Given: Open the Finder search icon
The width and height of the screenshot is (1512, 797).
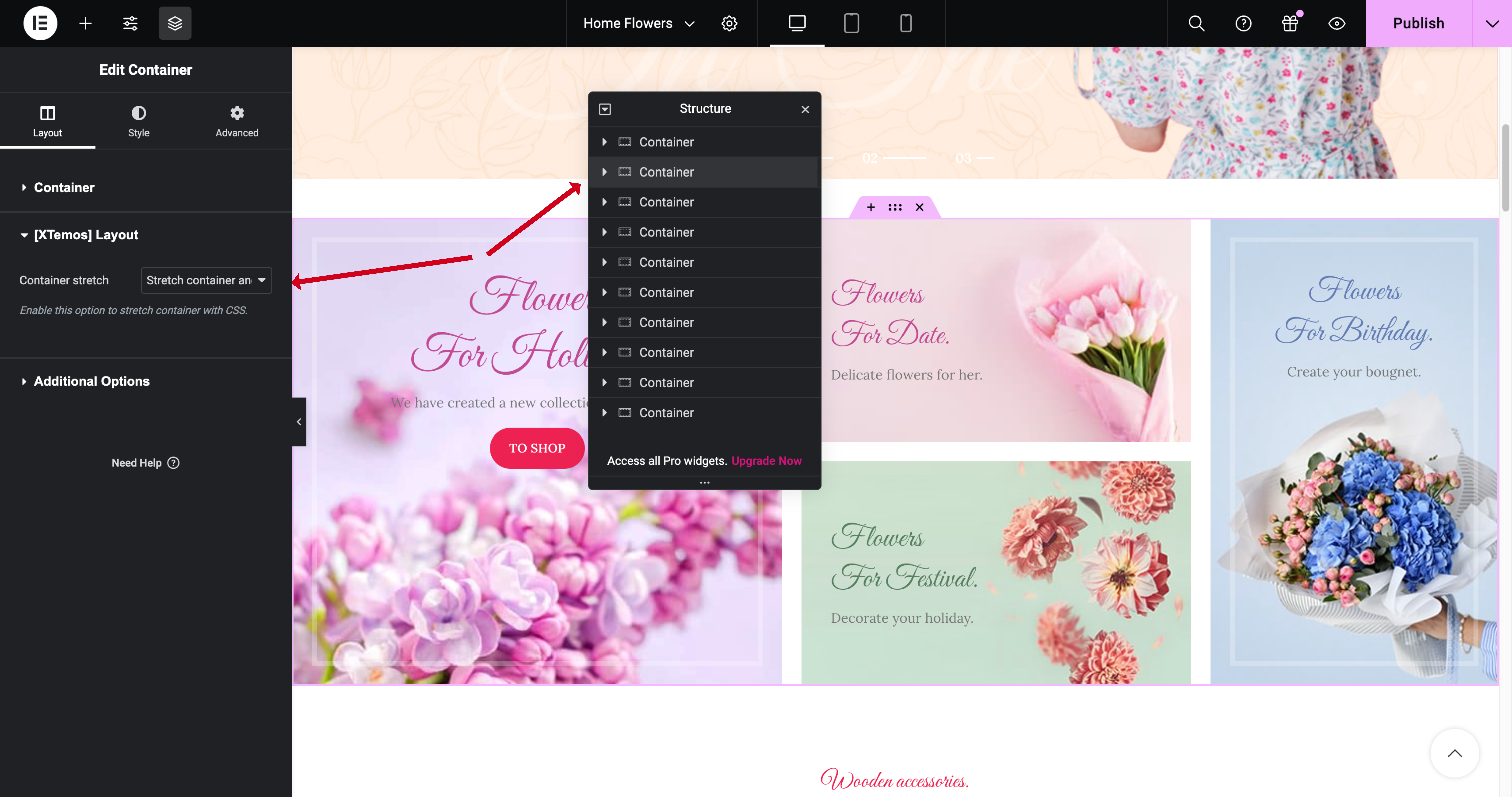Looking at the screenshot, I should 1196,24.
